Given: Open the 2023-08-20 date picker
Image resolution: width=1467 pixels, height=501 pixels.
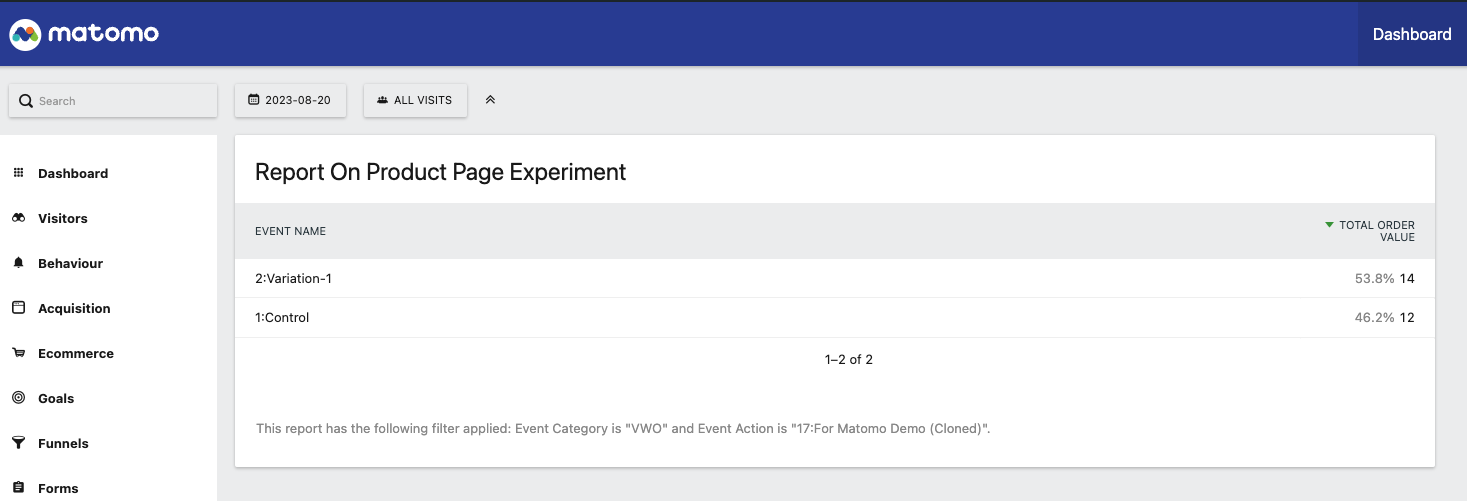Looking at the screenshot, I should (x=290, y=100).
